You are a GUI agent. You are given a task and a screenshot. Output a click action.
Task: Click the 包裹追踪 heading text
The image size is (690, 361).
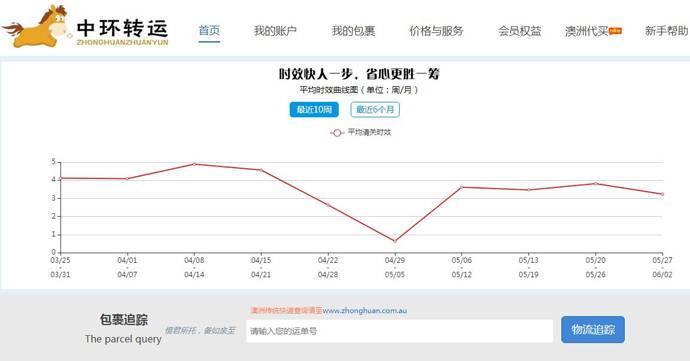[x=124, y=320]
